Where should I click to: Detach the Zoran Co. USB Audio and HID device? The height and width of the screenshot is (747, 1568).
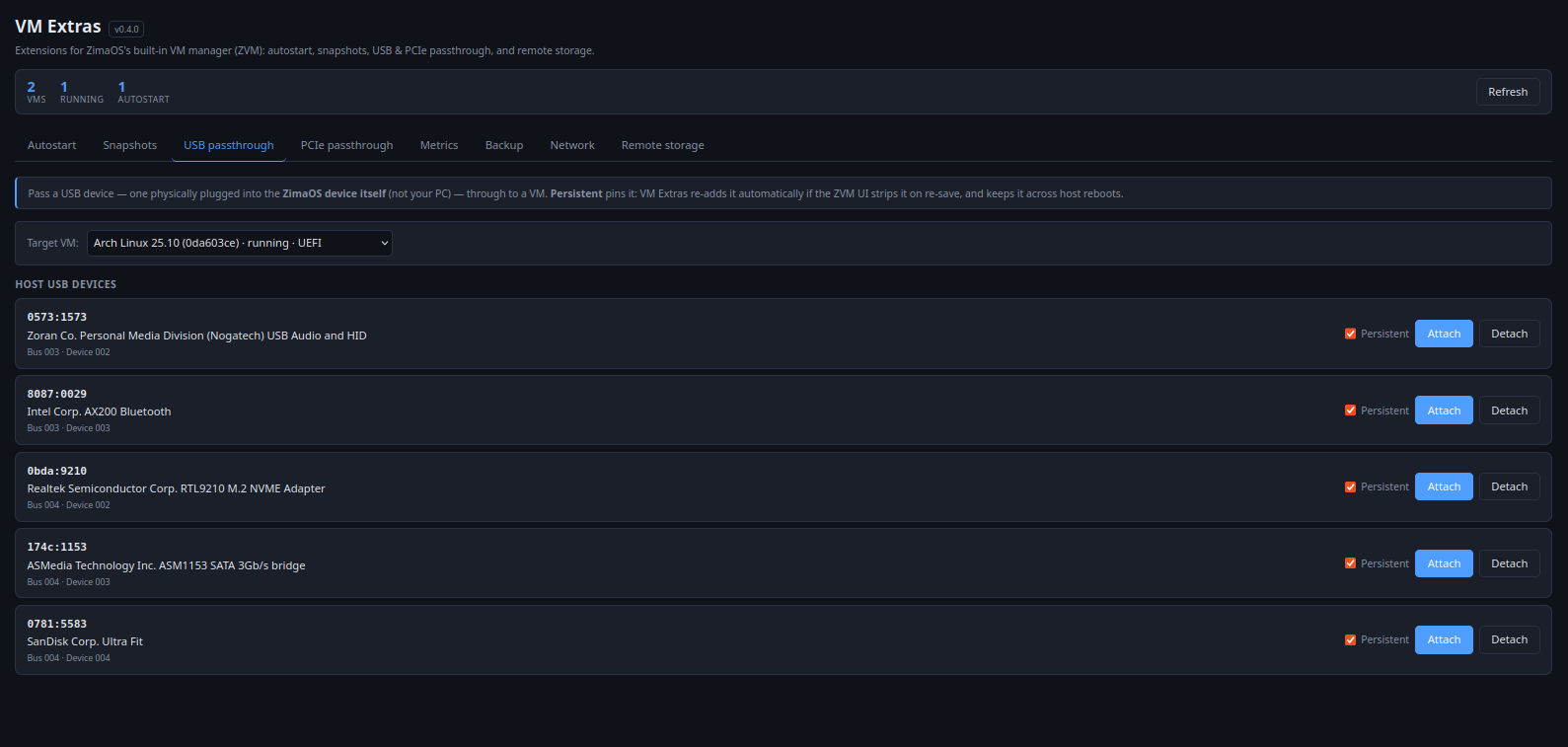(x=1509, y=334)
